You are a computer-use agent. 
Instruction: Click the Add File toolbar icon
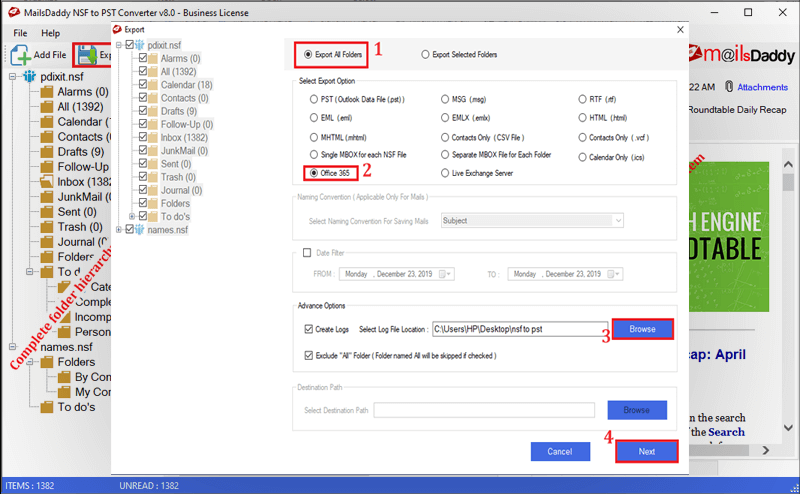(20, 55)
